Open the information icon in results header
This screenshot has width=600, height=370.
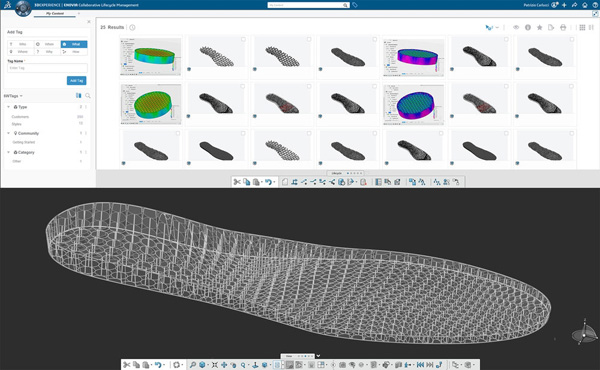point(528,28)
